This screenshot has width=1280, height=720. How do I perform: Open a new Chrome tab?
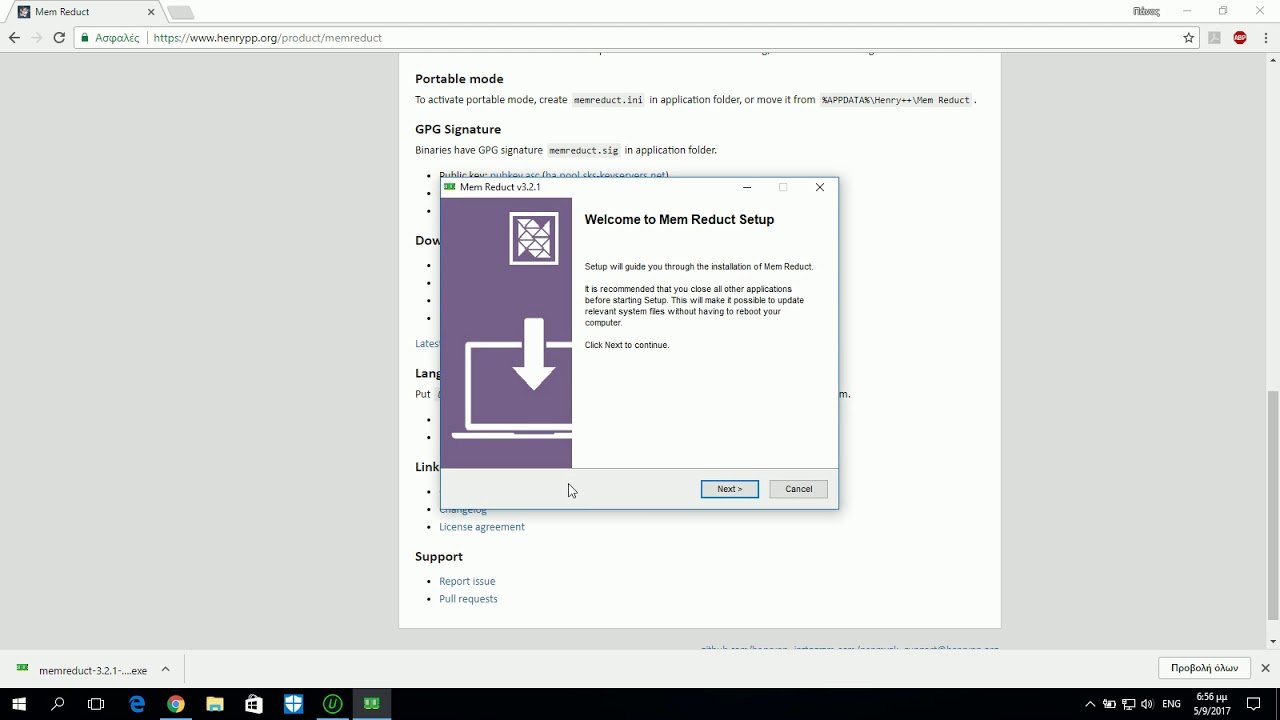[x=180, y=12]
